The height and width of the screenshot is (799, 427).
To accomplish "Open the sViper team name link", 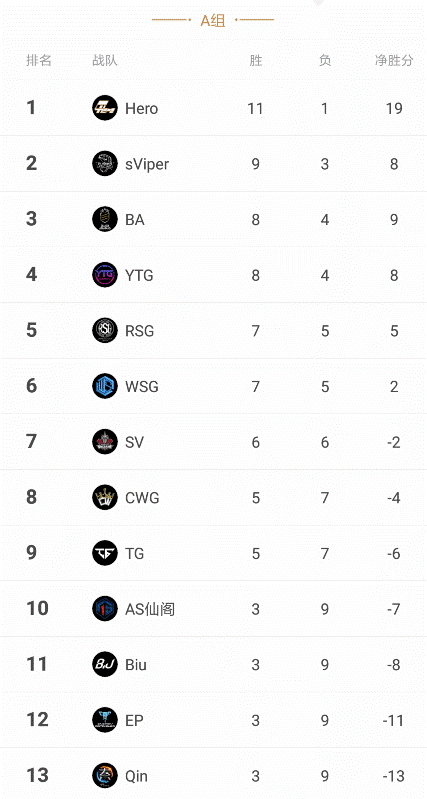I will (x=147, y=164).
